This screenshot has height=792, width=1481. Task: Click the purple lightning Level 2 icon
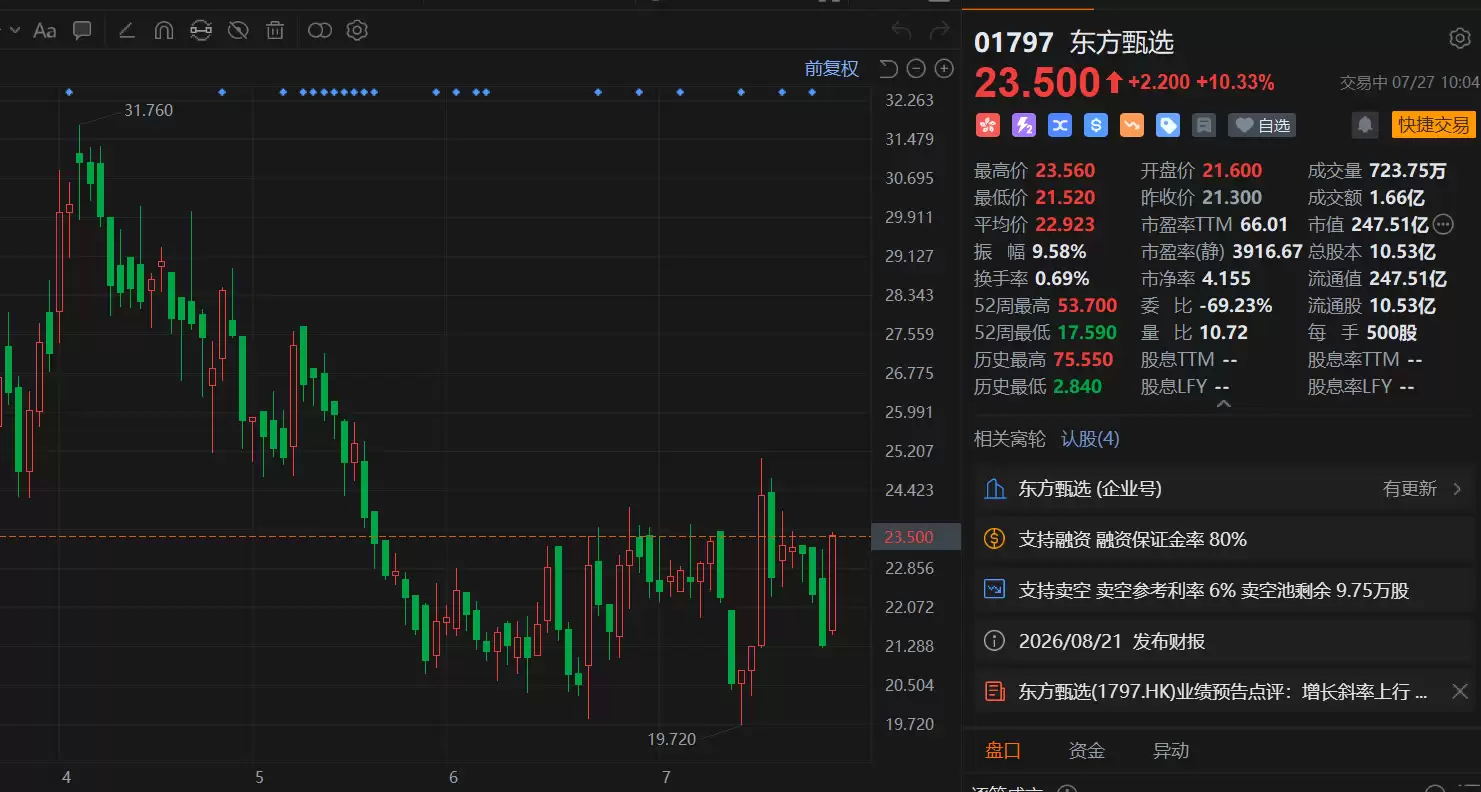[x=1024, y=125]
